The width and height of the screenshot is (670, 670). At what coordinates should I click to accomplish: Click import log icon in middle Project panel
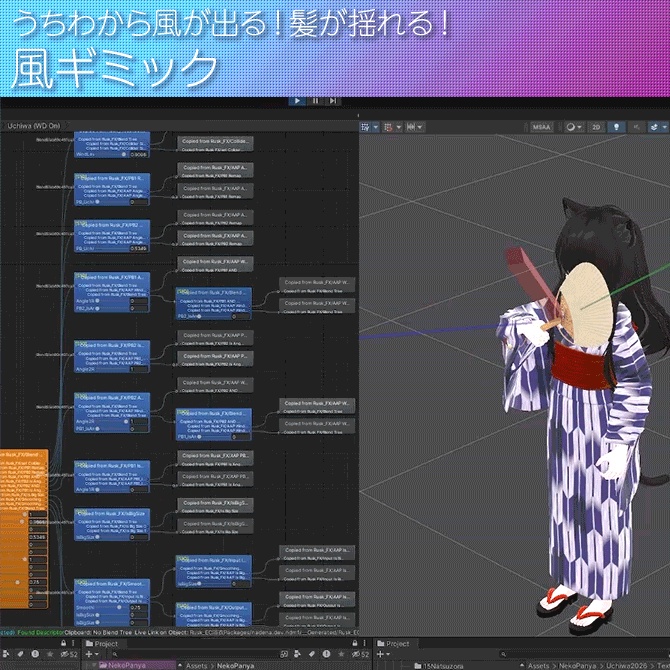point(326,654)
